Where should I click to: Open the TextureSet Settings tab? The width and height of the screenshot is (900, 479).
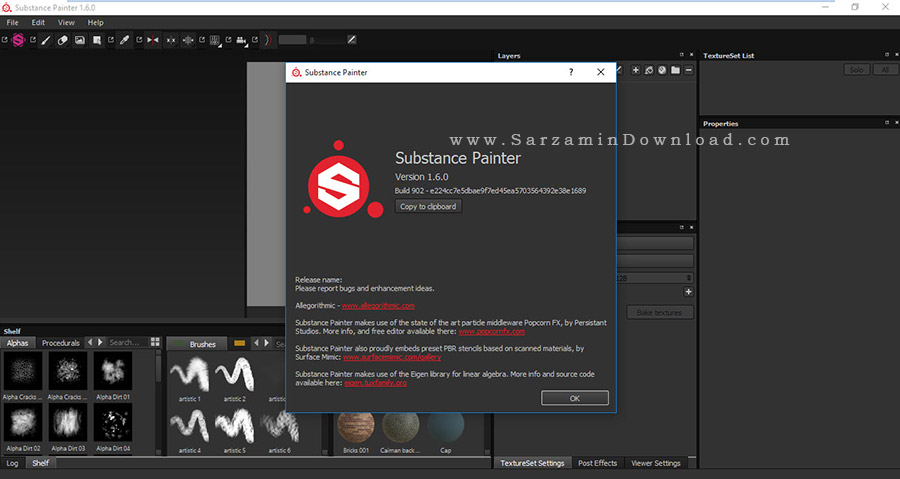point(532,463)
